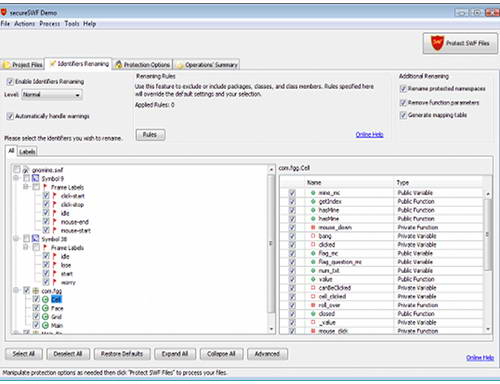Open the Rules dialog button

coord(150,135)
